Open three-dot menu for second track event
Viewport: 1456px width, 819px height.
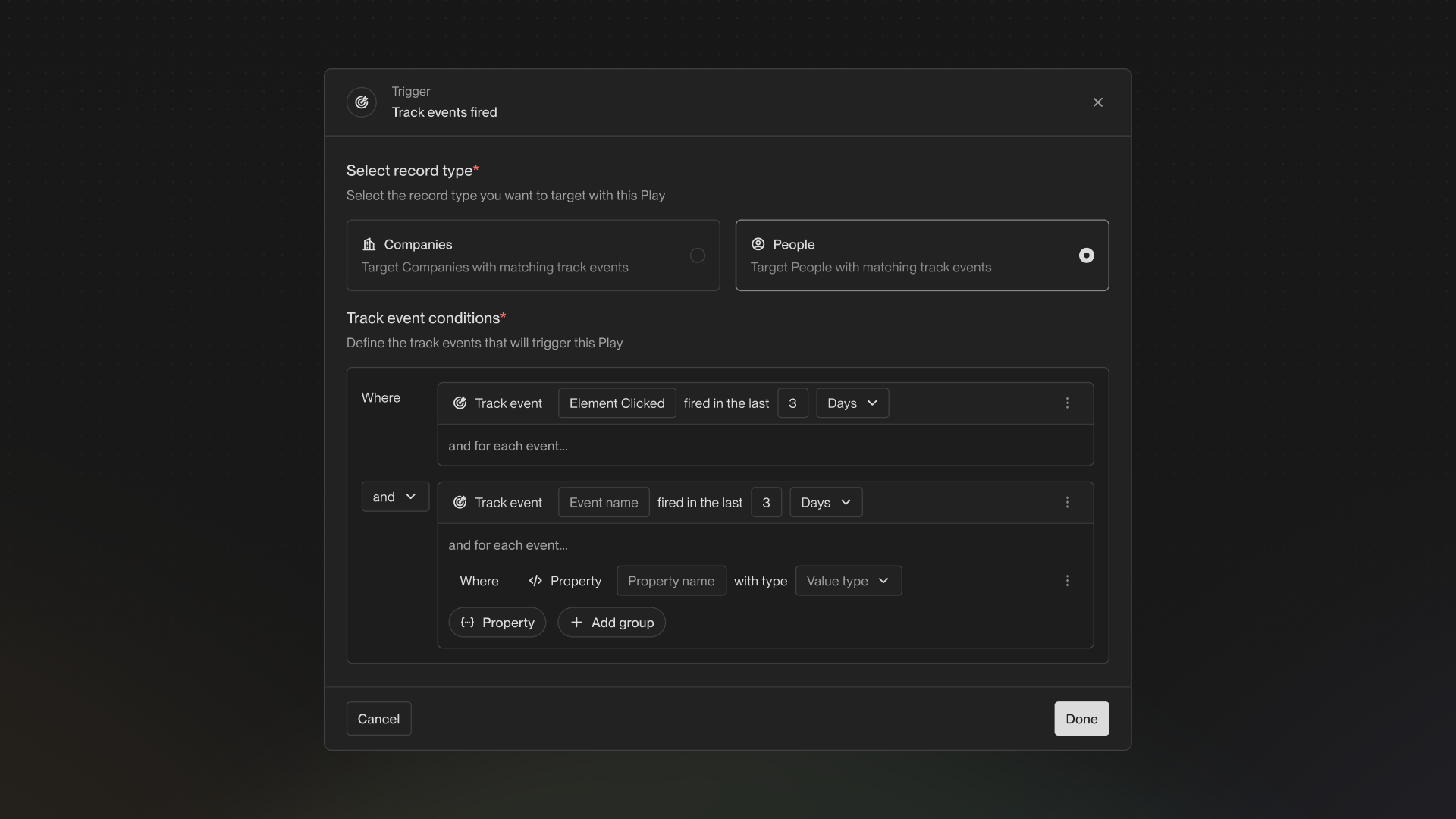[x=1067, y=503]
